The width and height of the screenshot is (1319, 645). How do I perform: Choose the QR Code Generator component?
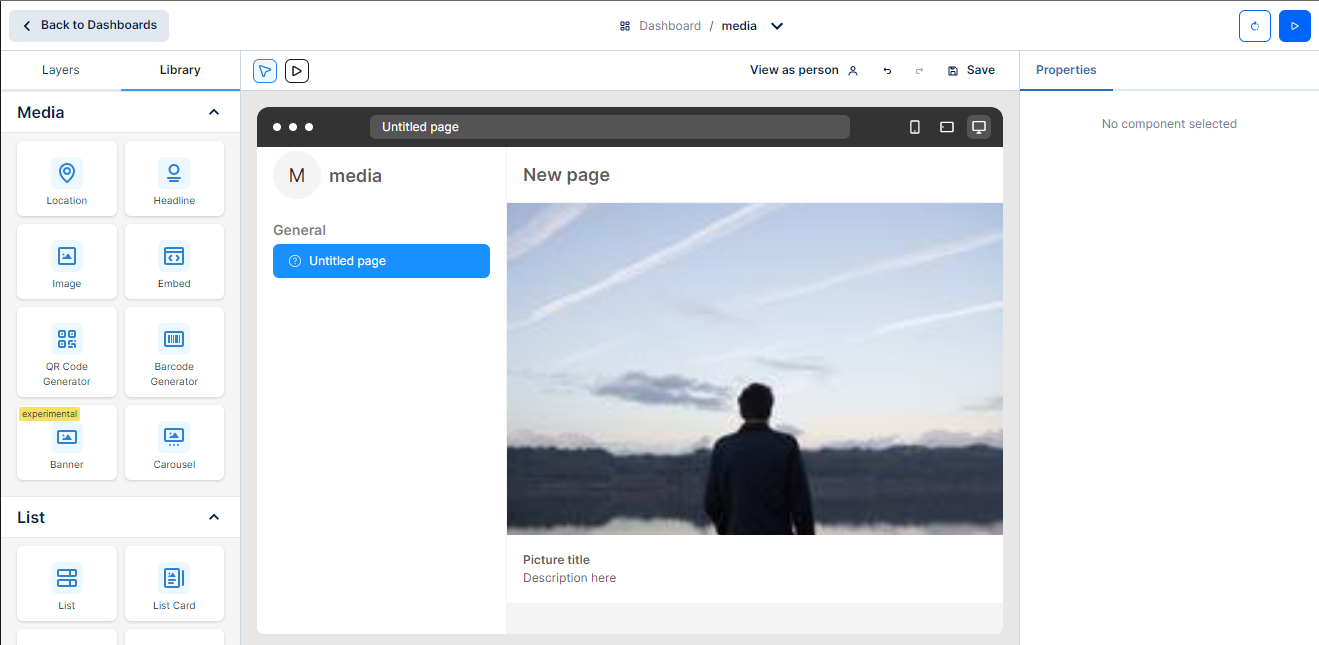point(67,351)
